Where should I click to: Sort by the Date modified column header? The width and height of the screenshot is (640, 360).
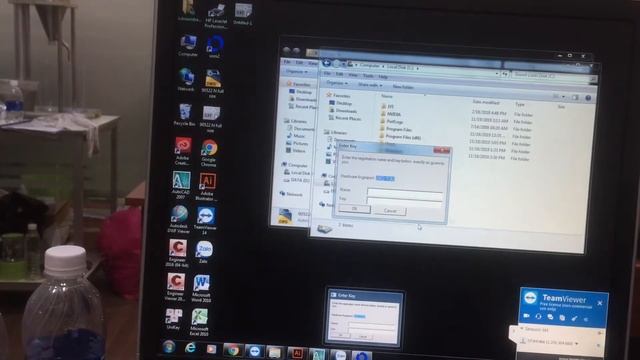(486, 102)
